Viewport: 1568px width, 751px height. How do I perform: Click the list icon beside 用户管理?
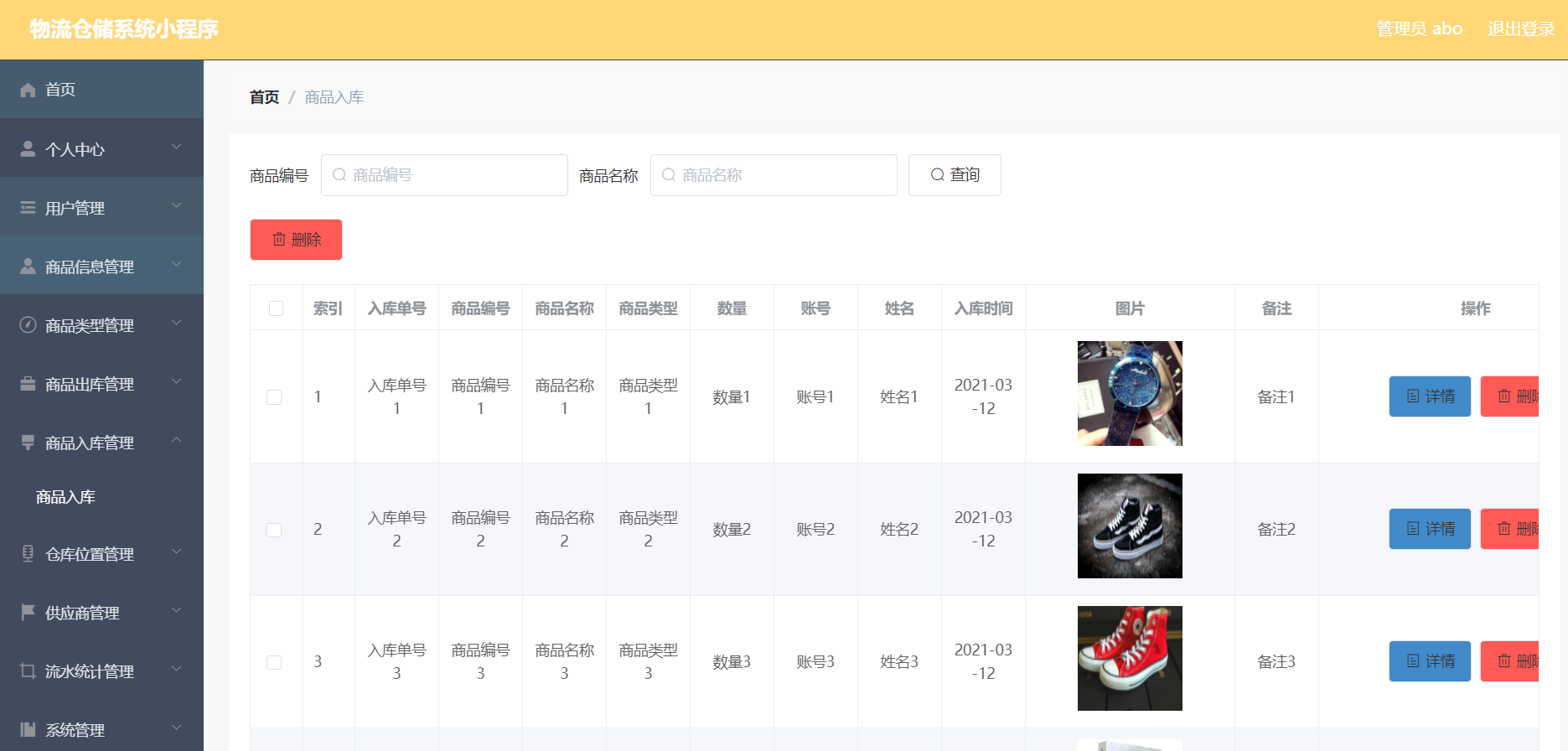coord(28,208)
